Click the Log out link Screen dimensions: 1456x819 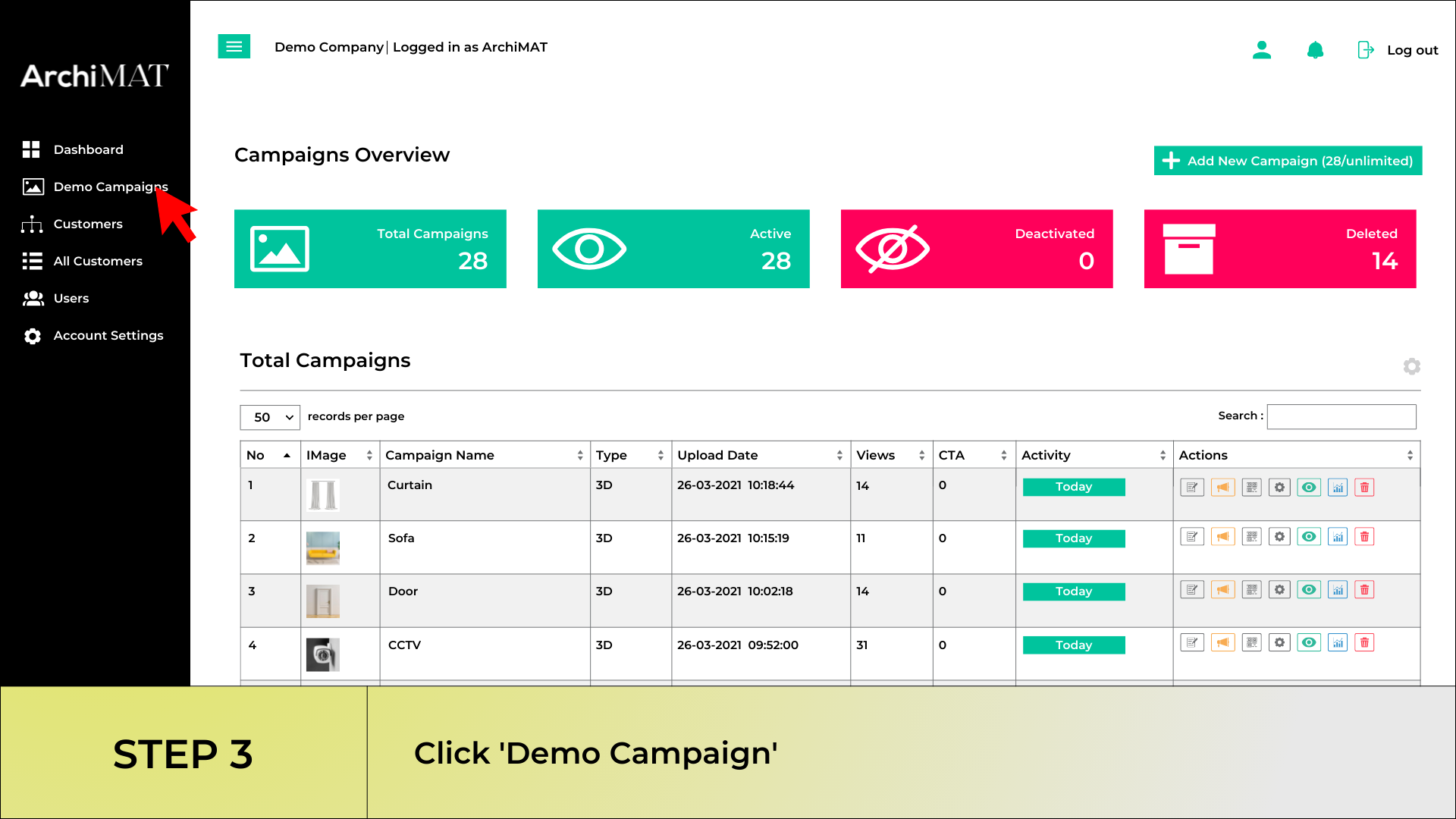click(1412, 50)
